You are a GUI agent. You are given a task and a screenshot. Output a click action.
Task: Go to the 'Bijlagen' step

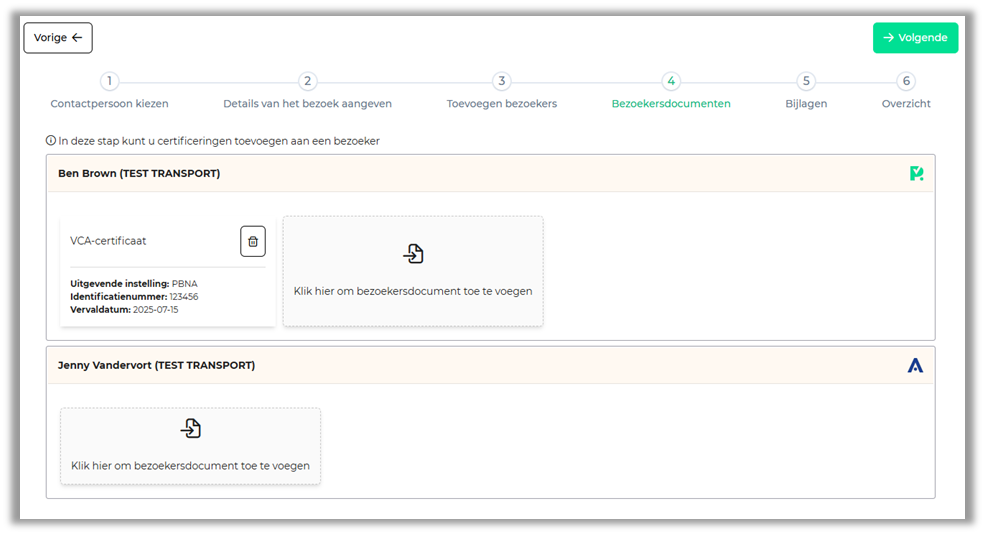806,103
